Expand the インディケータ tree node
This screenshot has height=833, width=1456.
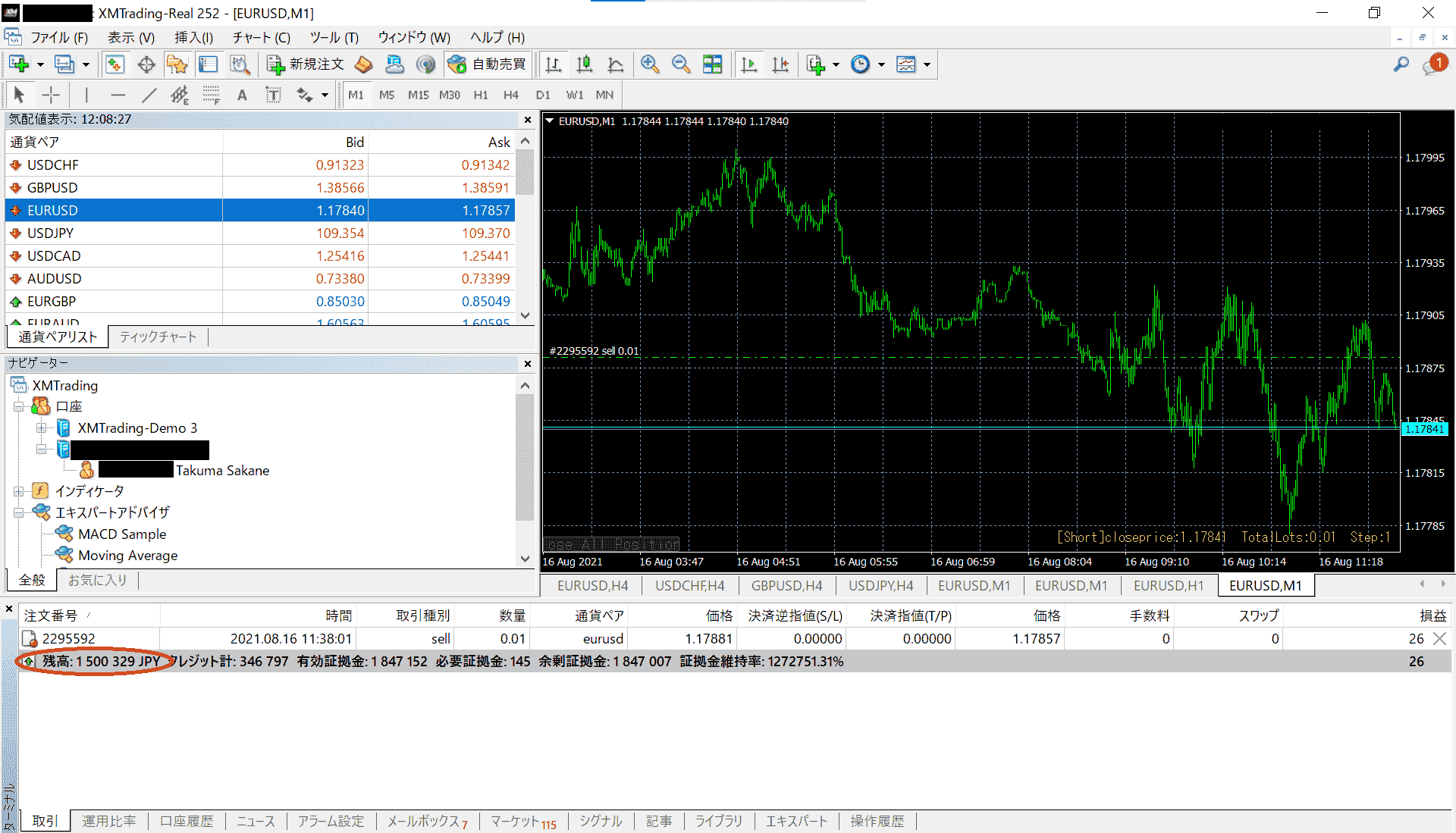[19, 491]
